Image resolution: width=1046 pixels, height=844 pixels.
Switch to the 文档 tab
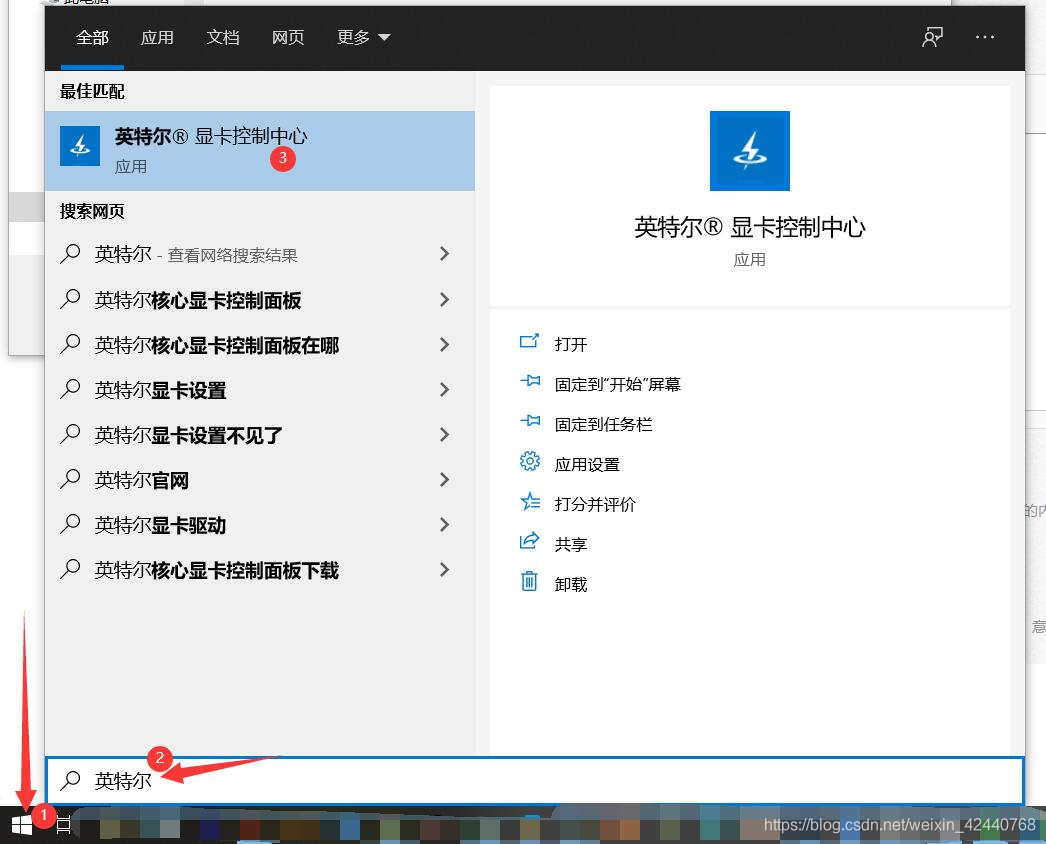(x=223, y=37)
